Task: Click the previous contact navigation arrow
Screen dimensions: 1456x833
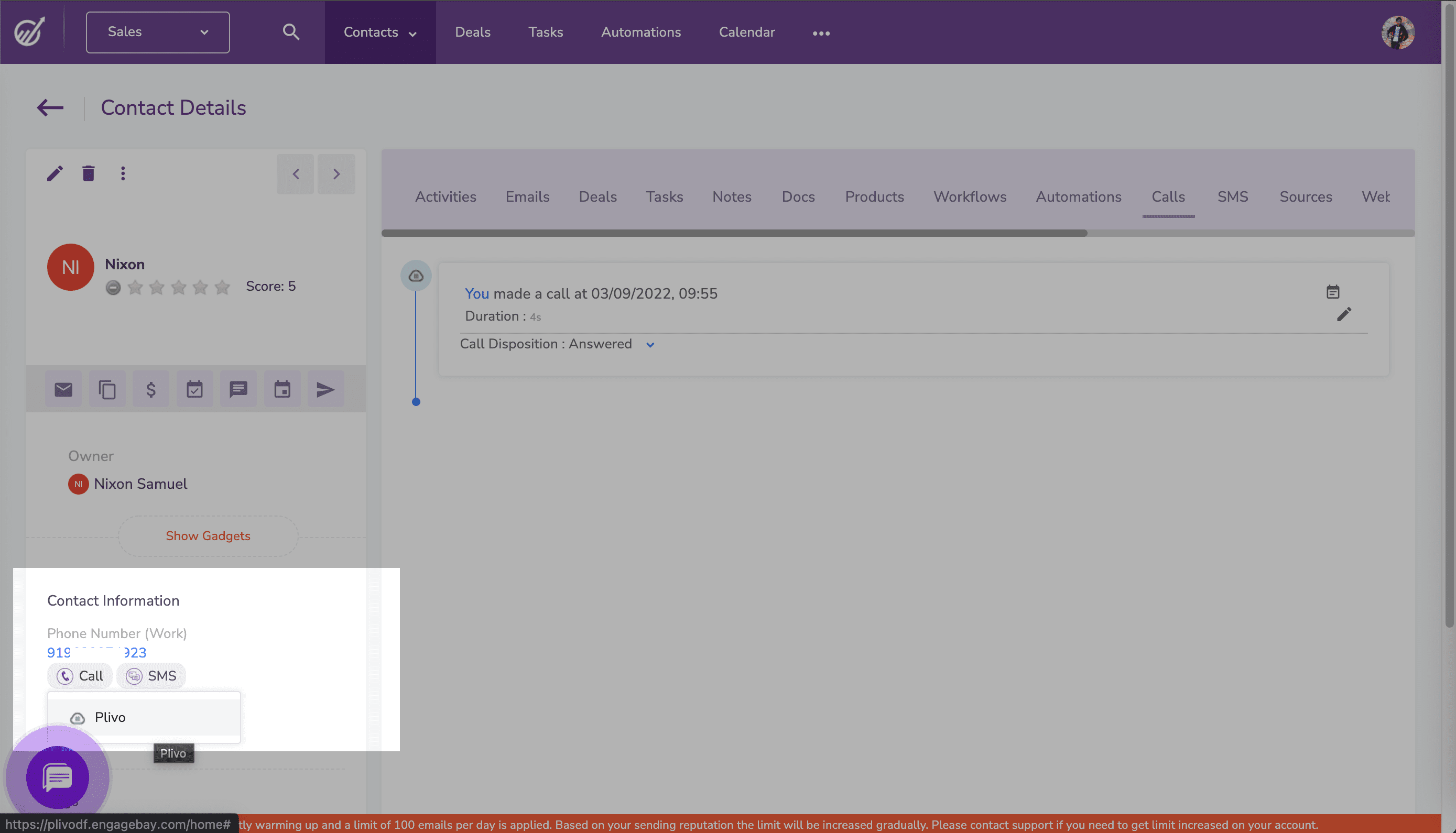Action: [x=295, y=172]
